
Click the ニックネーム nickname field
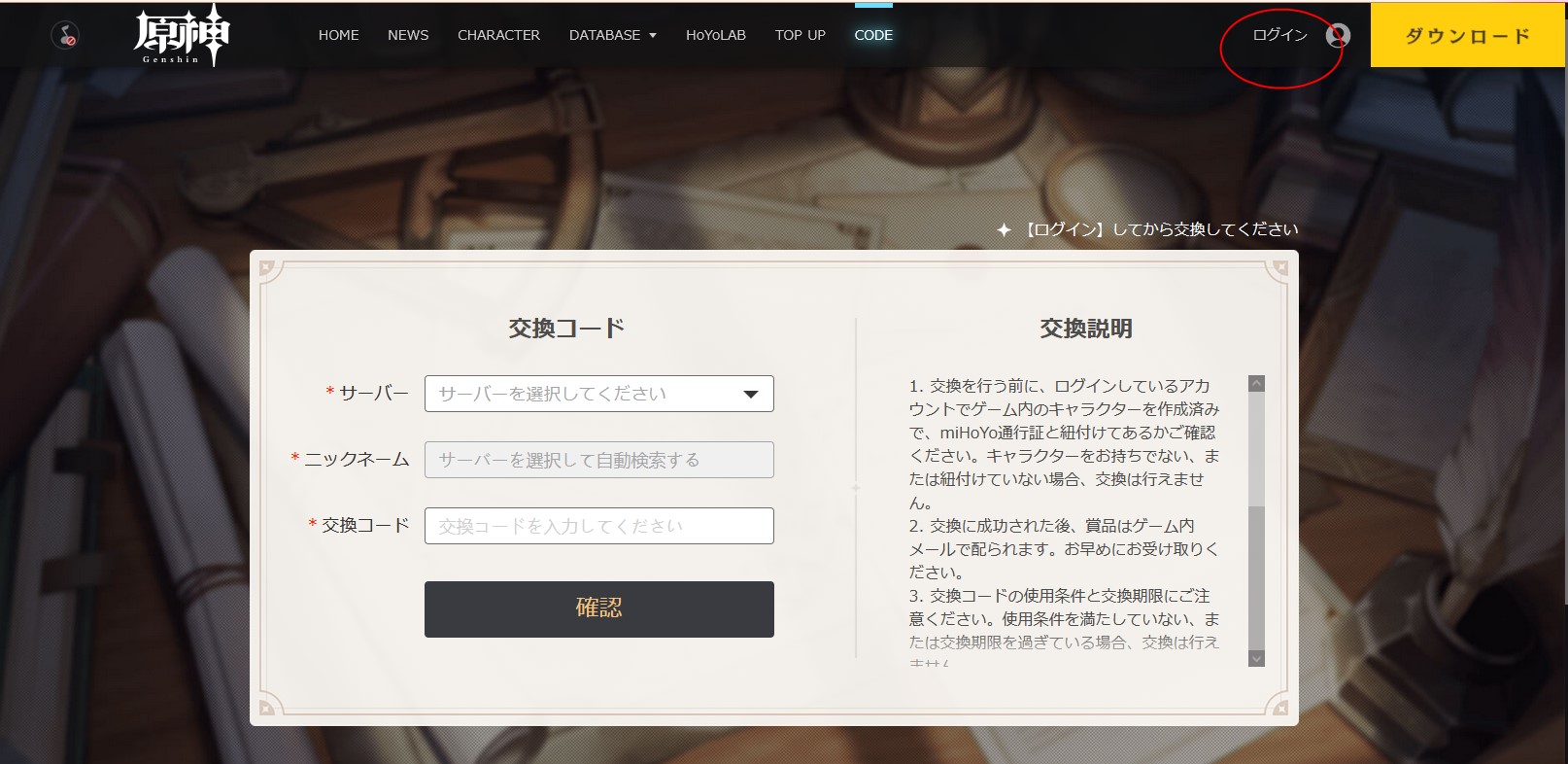599,460
